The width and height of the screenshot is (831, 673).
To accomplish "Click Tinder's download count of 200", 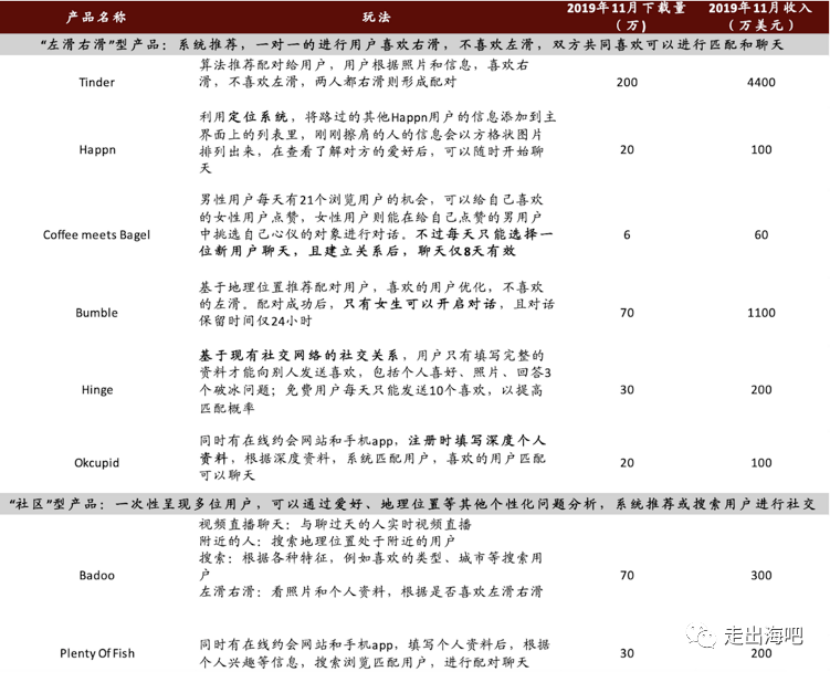I will pos(627,82).
